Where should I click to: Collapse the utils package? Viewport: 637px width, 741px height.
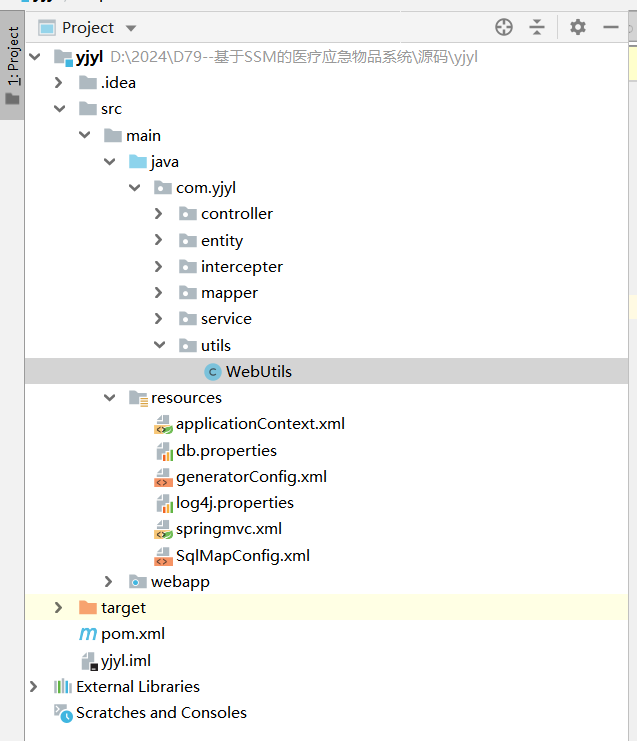(x=159, y=345)
